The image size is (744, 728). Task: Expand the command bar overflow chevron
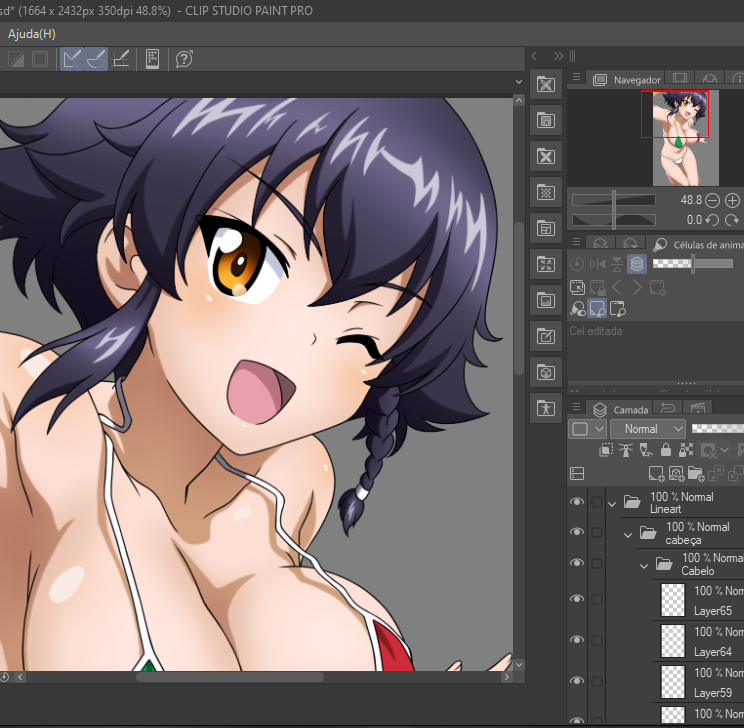coord(519,82)
